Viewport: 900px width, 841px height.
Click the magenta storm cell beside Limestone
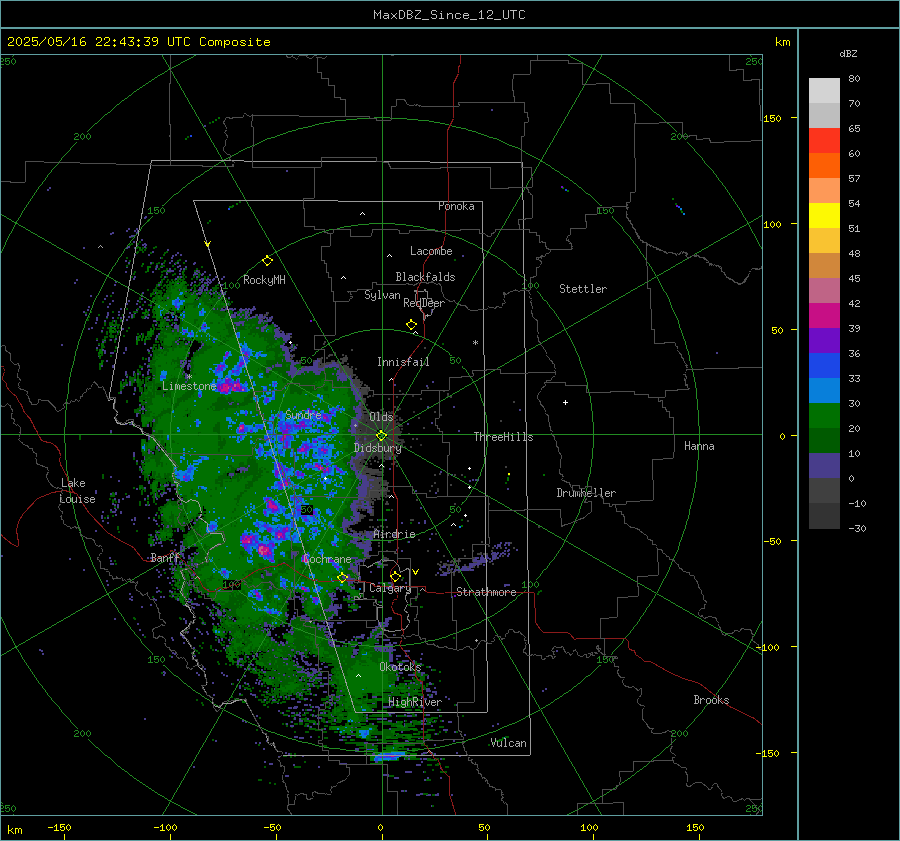coord(232,385)
